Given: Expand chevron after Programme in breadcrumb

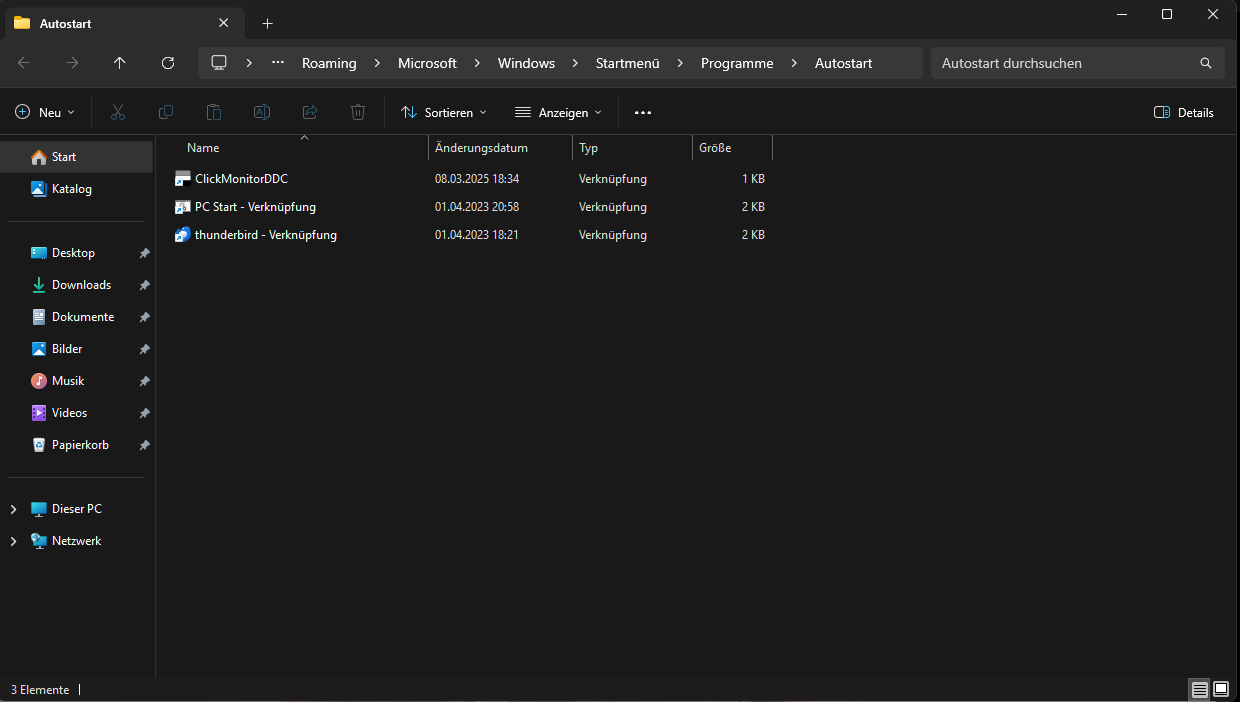Looking at the screenshot, I should (x=794, y=63).
